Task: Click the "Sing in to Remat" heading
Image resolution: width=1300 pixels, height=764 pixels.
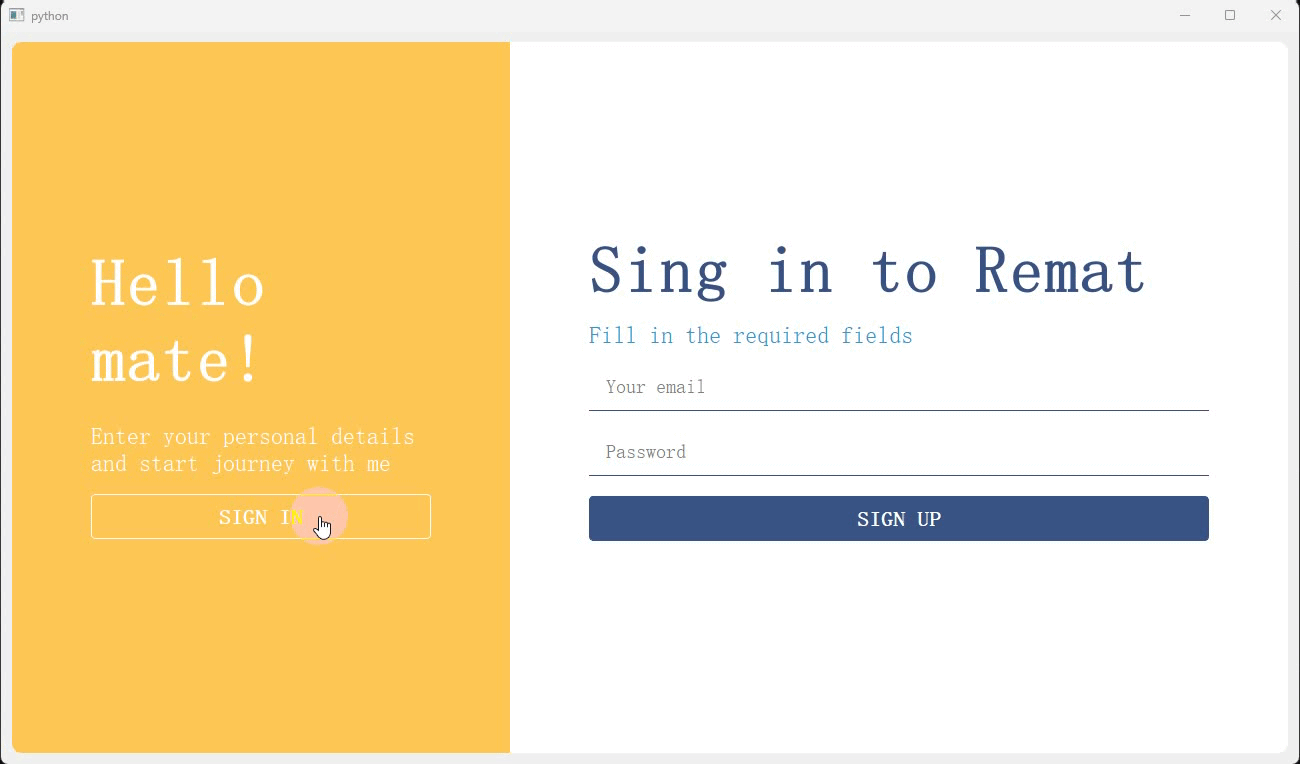Action: tap(867, 271)
